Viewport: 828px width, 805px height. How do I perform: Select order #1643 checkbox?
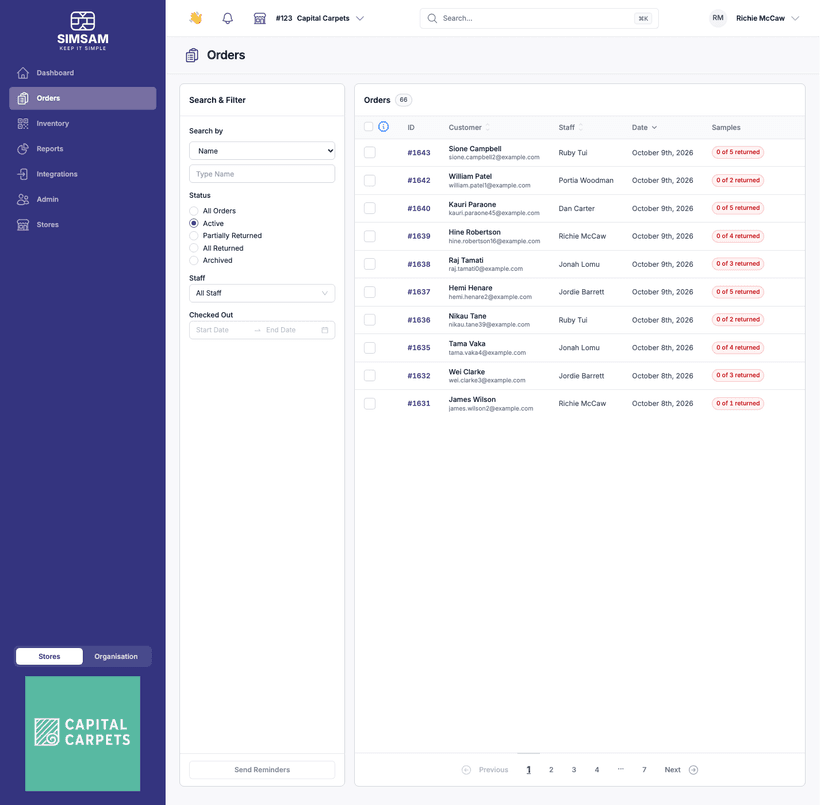click(x=370, y=153)
